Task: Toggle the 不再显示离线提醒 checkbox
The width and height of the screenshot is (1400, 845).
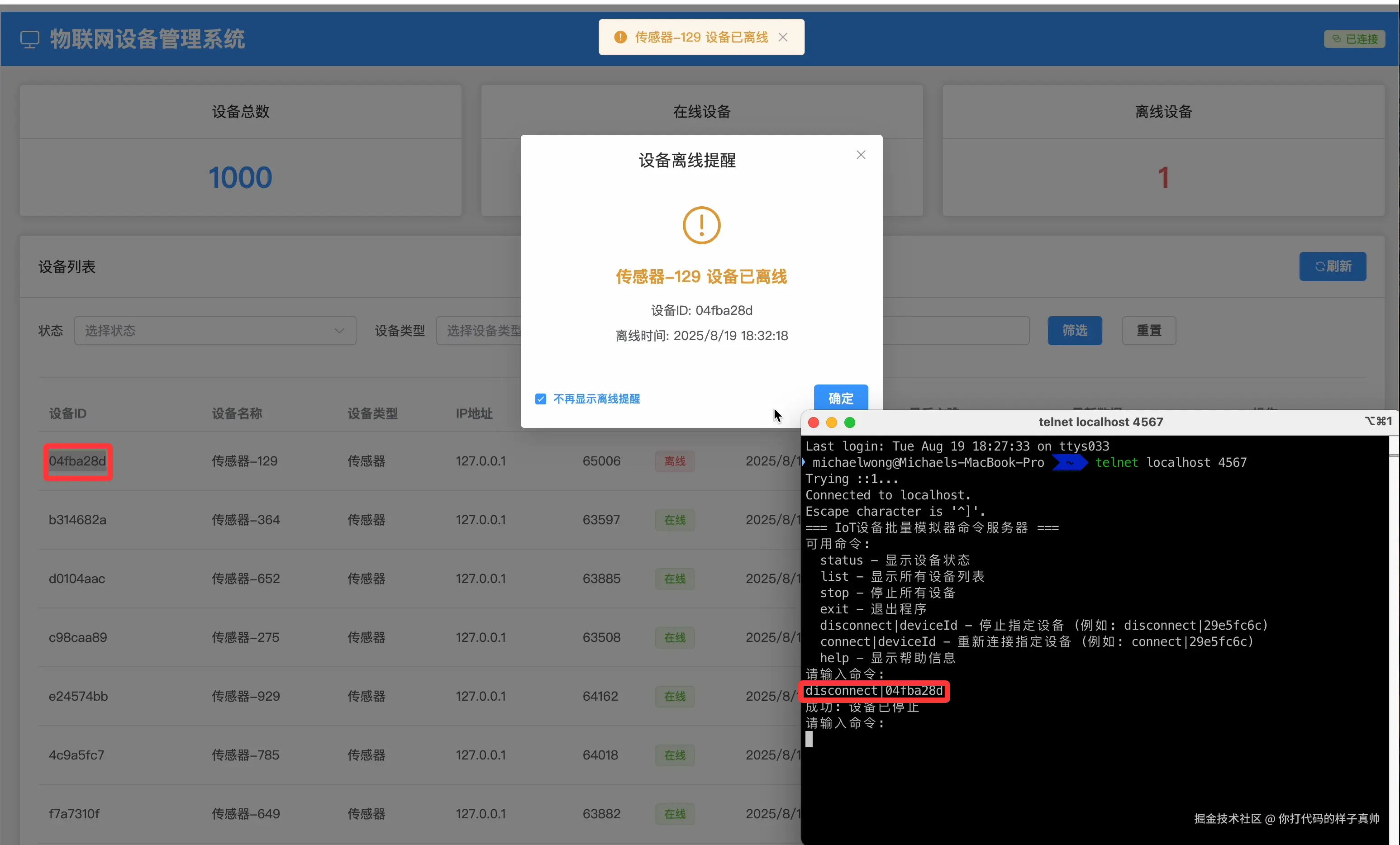Action: pos(540,399)
